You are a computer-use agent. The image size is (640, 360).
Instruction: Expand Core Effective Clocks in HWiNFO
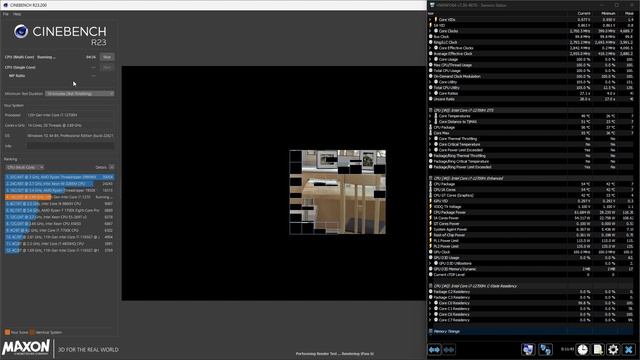(430, 48)
